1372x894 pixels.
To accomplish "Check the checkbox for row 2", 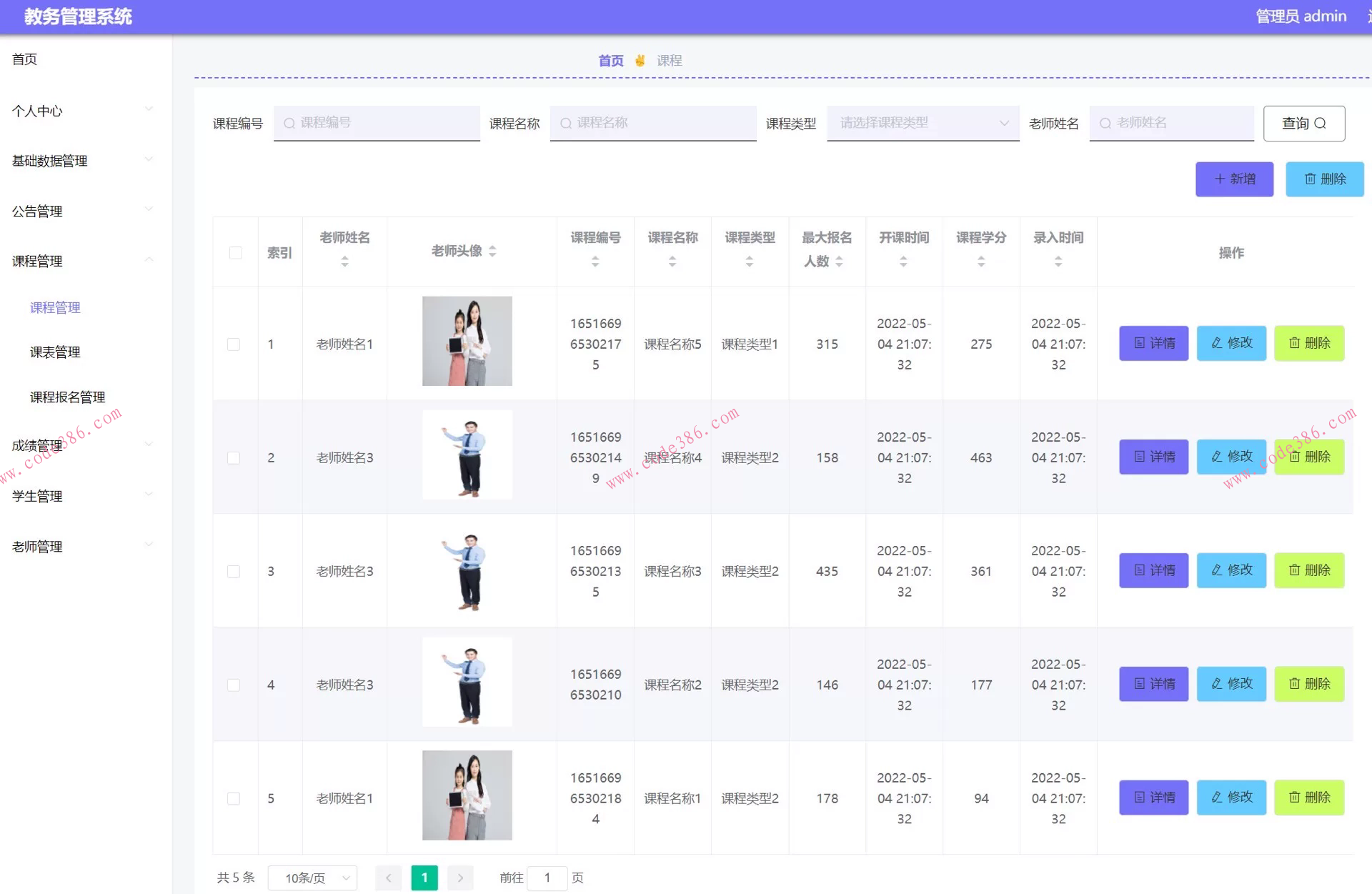I will (234, 457).
